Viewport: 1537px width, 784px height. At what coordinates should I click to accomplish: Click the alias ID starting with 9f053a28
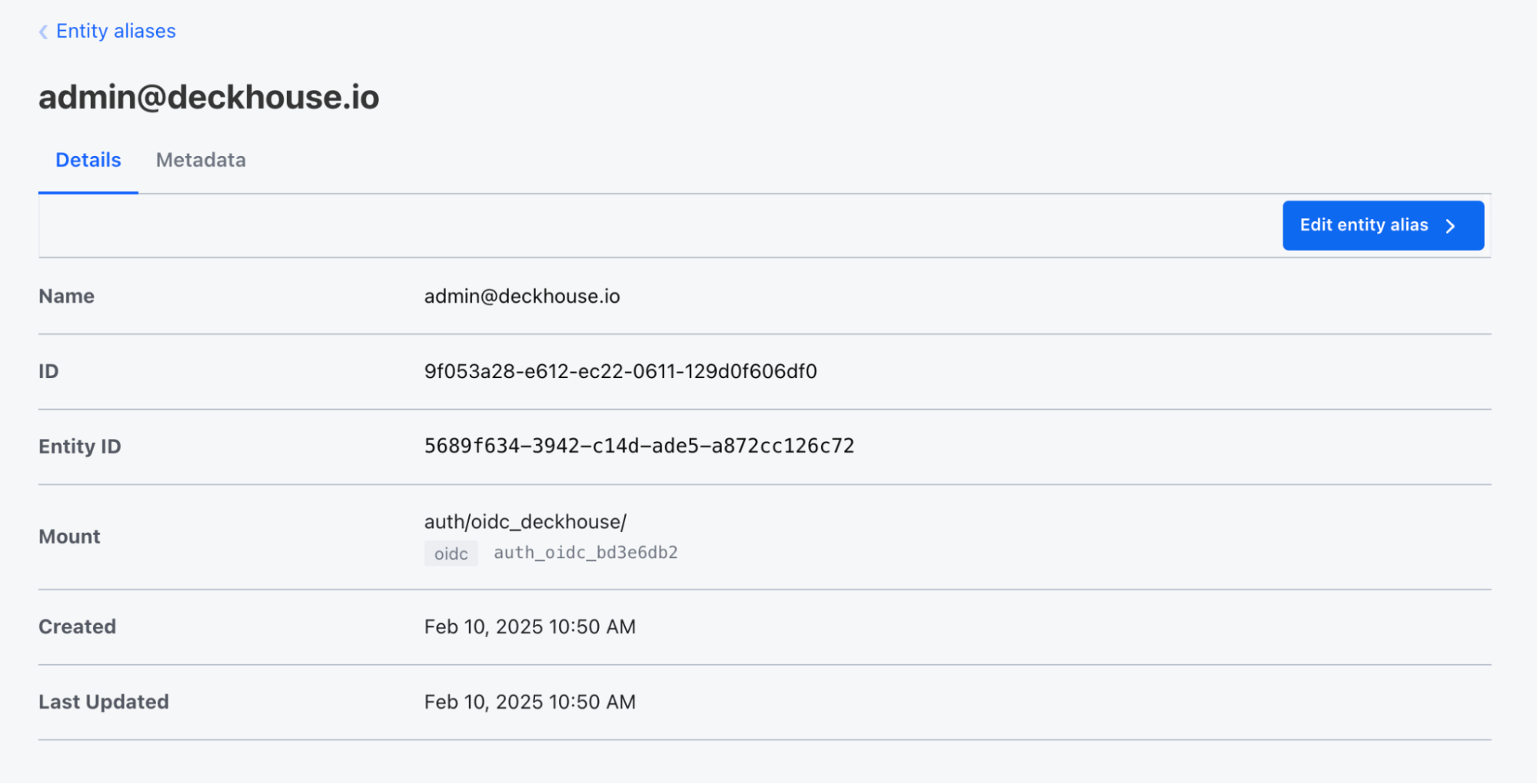click(x=620, y=372)
